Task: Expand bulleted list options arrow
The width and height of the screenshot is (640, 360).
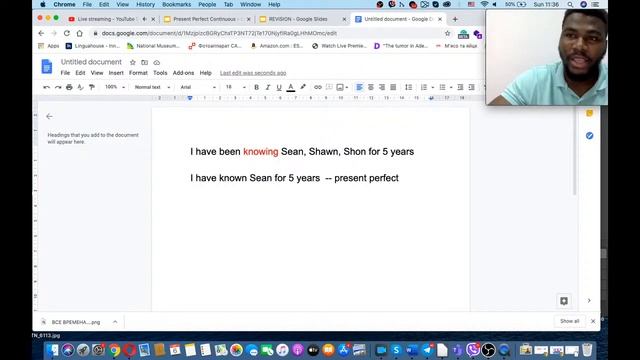Action: click(451, 87)
